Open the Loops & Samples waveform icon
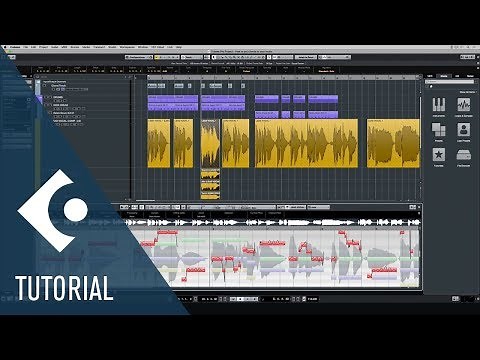Screen dimensions: 480x360 click(x=463, y=105)
